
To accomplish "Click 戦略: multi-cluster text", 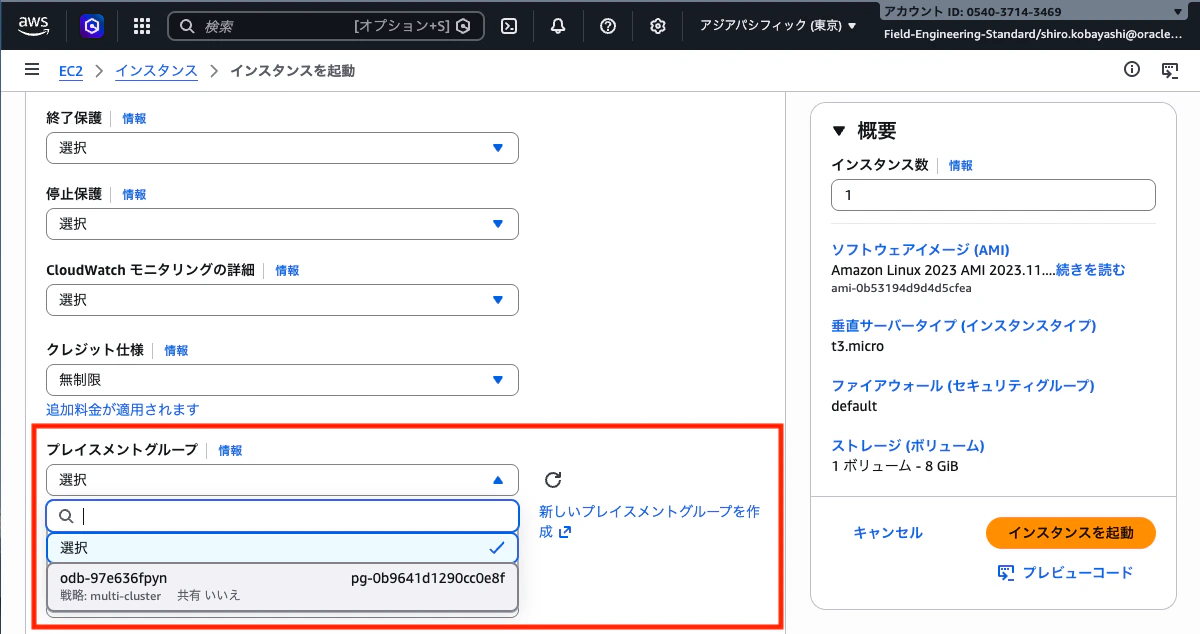I will [x=110, y=595].
